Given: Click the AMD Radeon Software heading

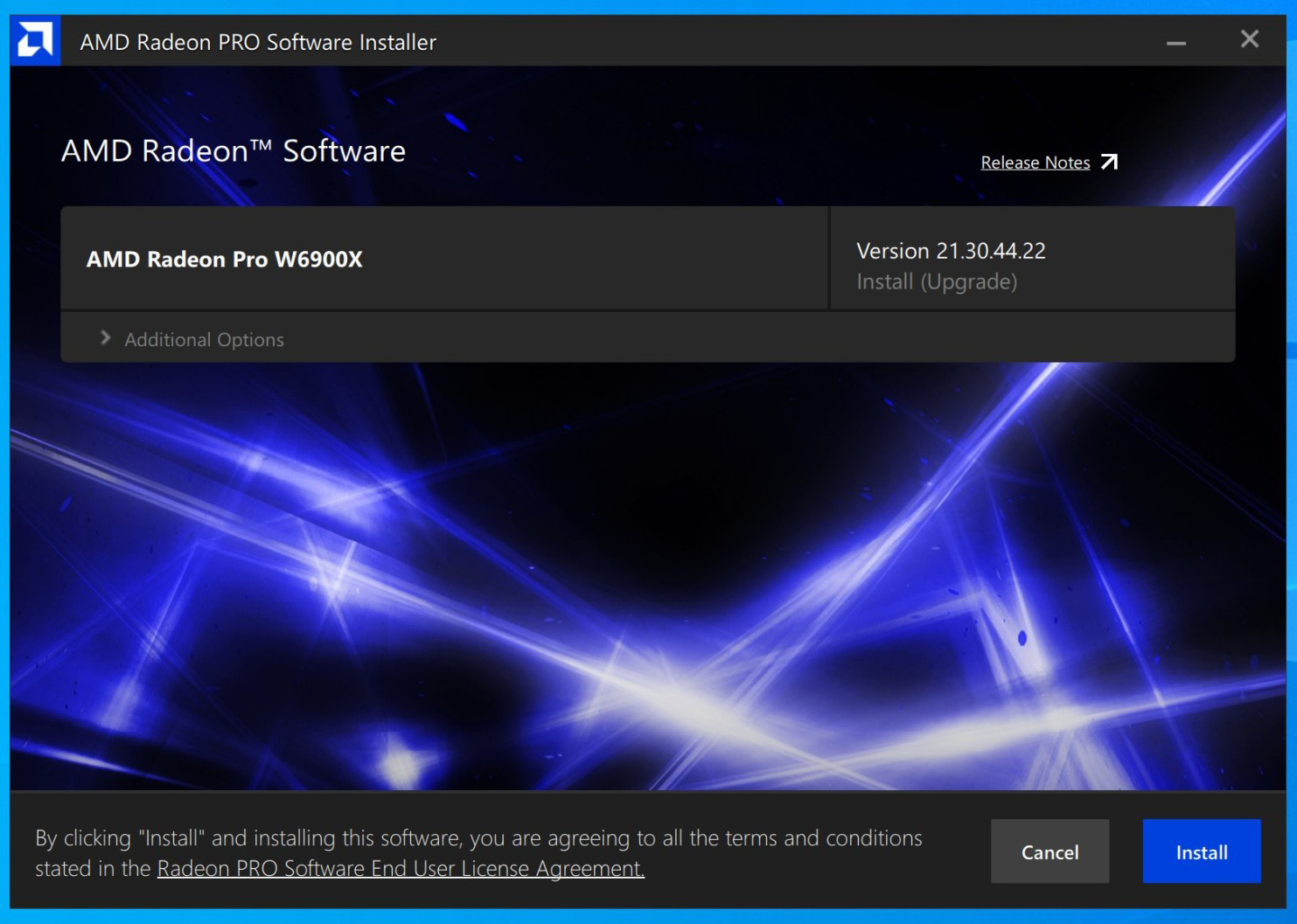Looking at the screenshot, I should (233, 150).
